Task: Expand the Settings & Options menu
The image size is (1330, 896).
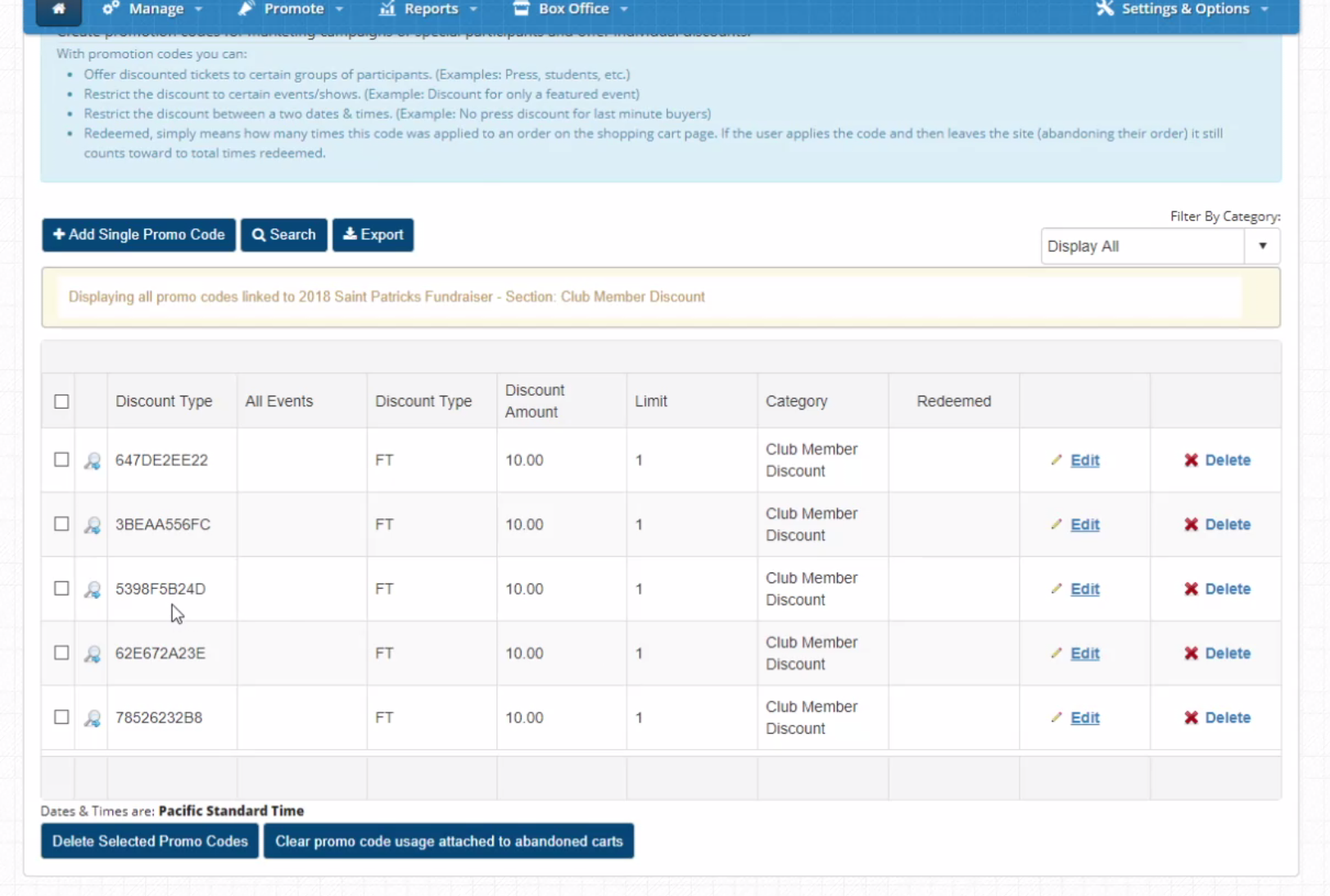Action: point(1183,9)
